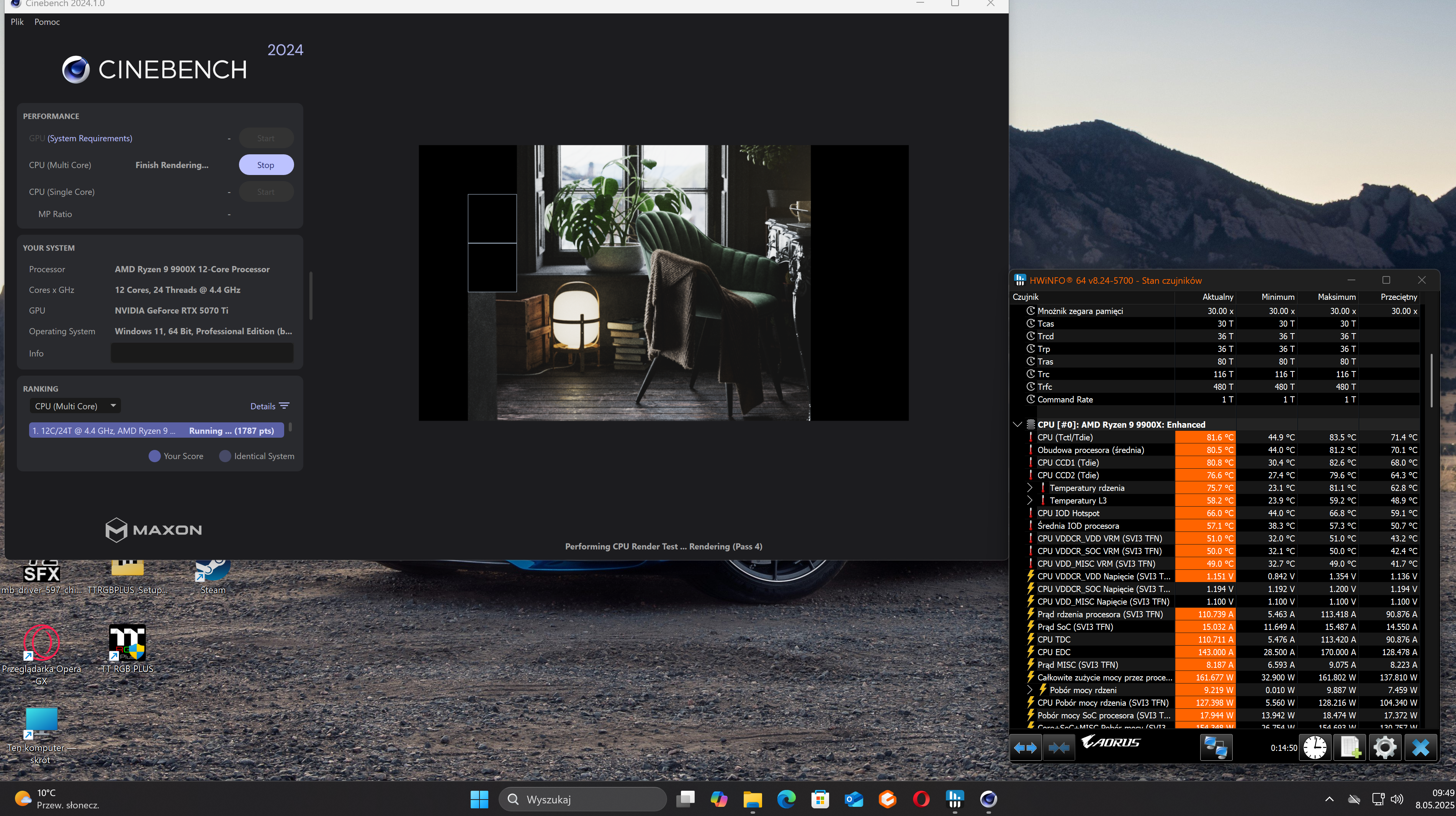The width and height of the screenshot is (1456, 816).
Task: Click HWiNFO vertical scrollbar thumb
Action: [1431, 380]
